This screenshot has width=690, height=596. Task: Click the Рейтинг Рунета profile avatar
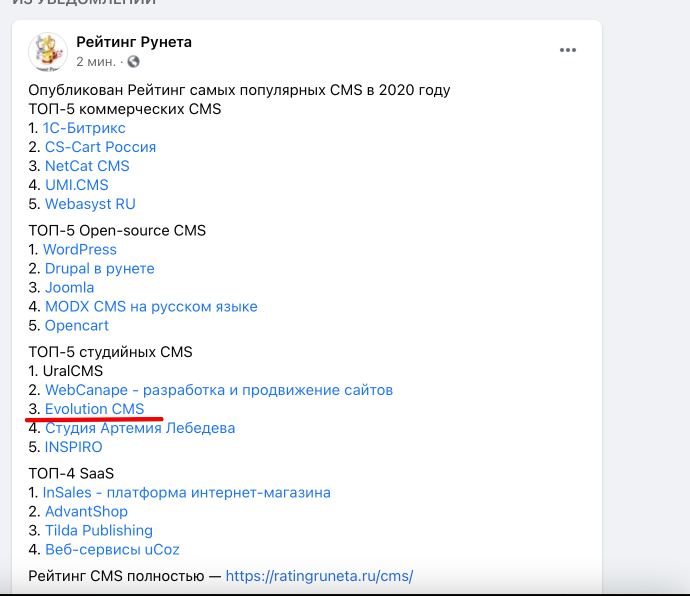[x=48, y=52]
